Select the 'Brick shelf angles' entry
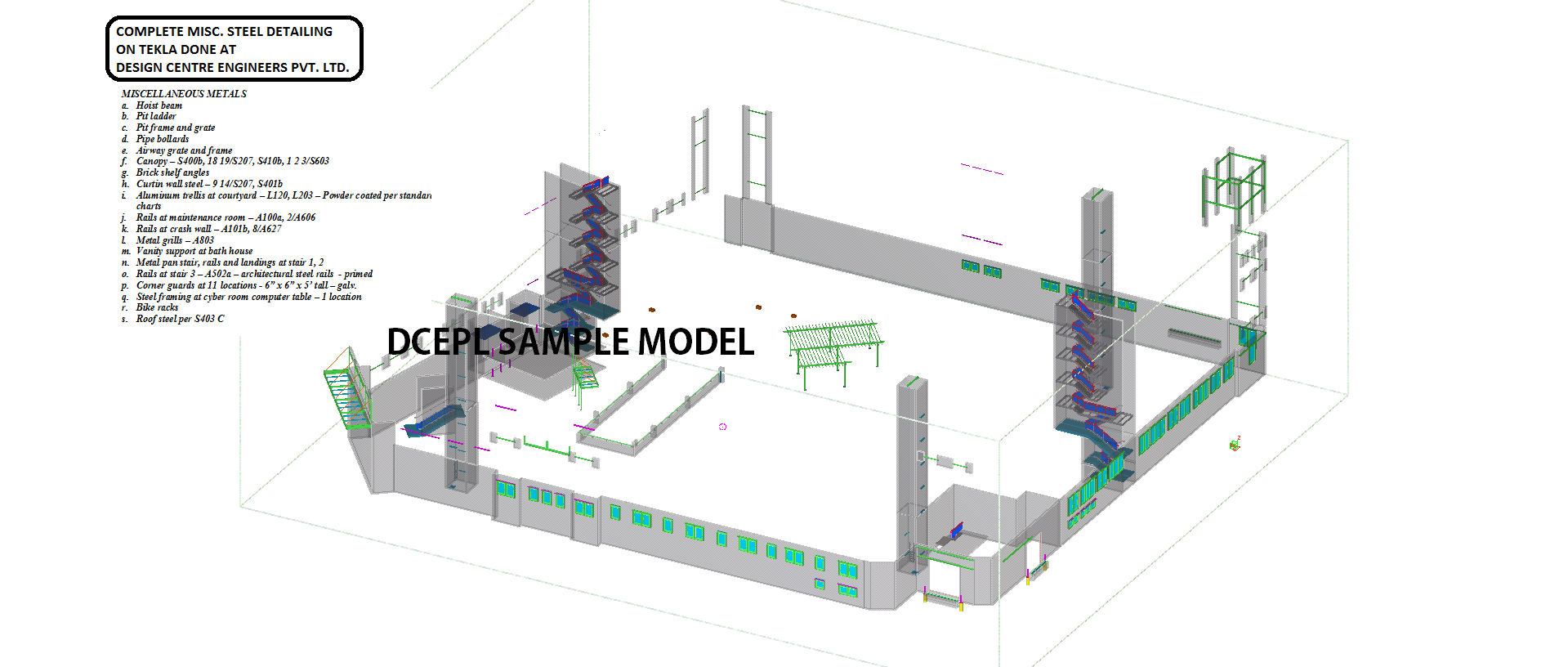1568x667 pixels. click(x=172, y=172)
